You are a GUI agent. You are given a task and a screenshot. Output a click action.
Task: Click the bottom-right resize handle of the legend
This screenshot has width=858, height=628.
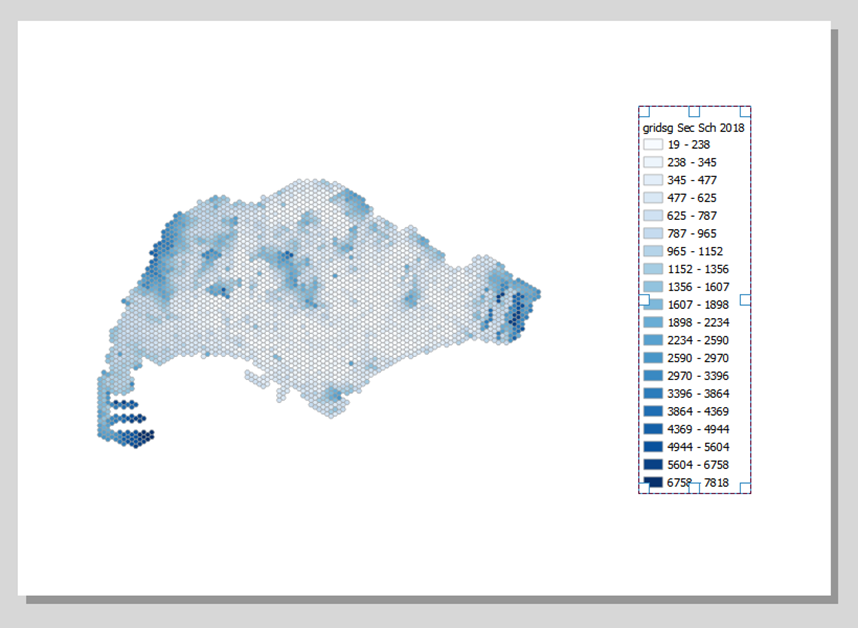[x=745, y=487]
